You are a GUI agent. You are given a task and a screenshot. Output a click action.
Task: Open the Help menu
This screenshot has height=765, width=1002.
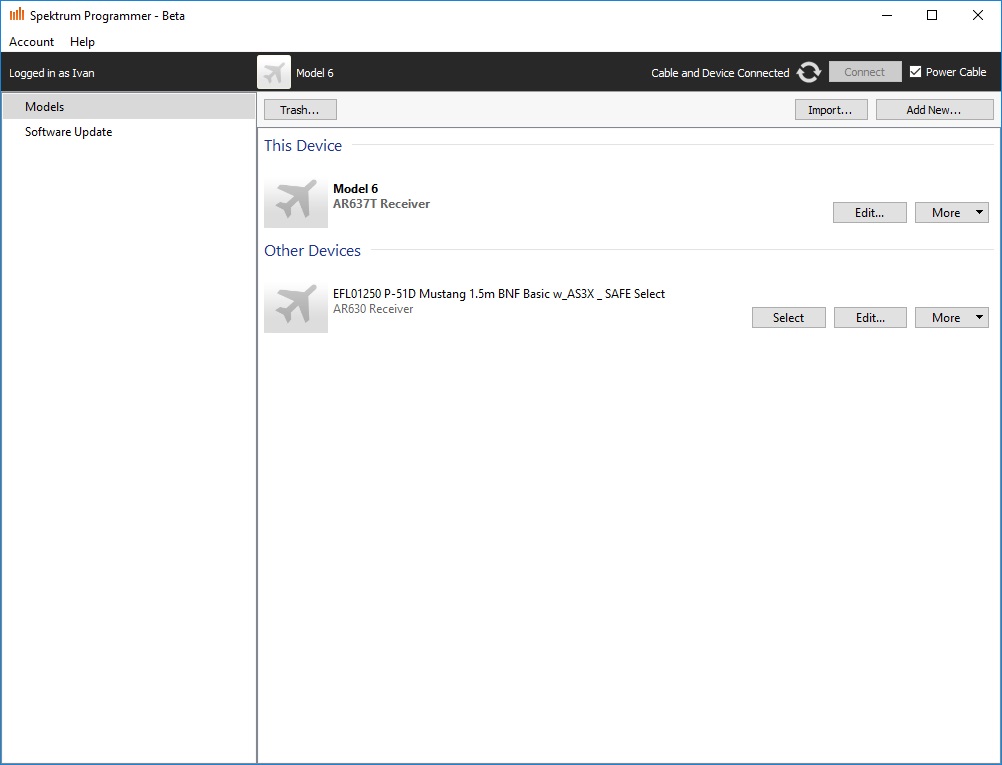pyautogui.click(x=83, y=42)
